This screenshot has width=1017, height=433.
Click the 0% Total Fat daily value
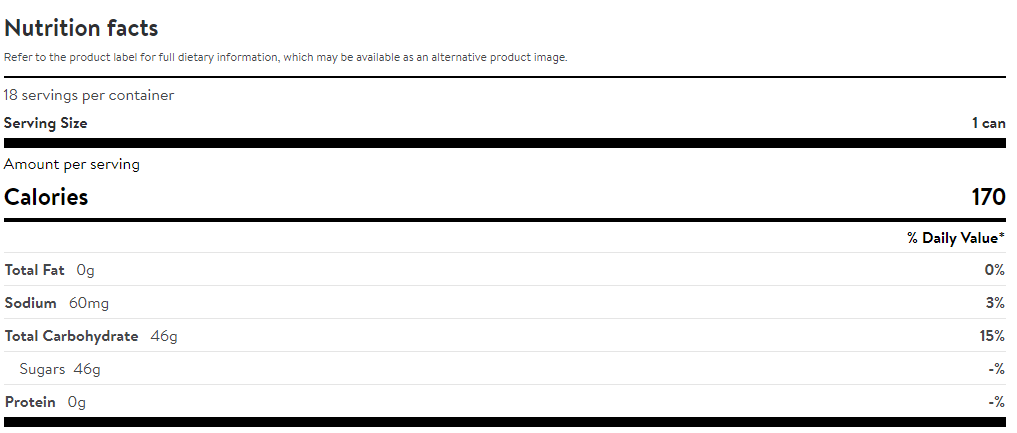(x=994, y=270)
